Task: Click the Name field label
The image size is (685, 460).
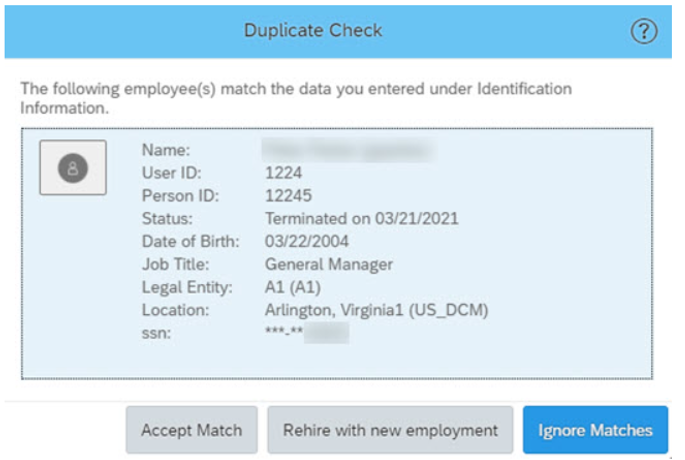Action: coord(166,150)
